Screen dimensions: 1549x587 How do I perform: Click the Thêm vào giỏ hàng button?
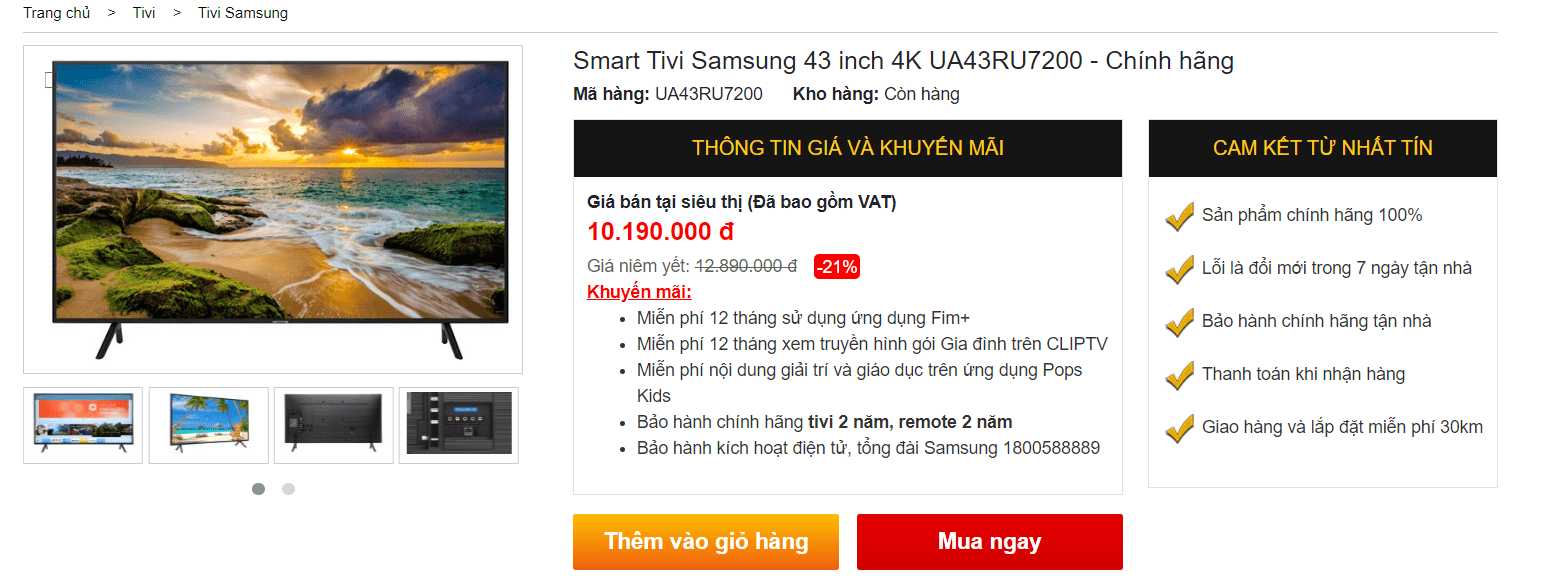[706, 542]
